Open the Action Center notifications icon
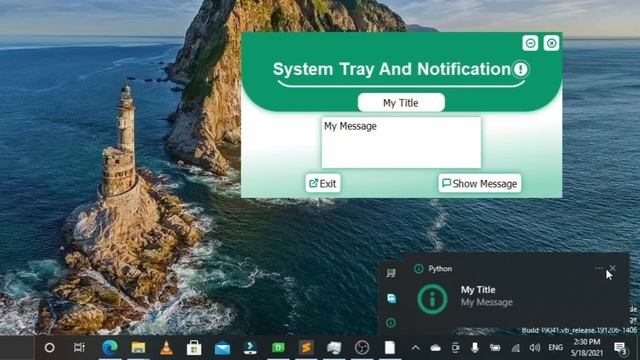640x360 pixels. 621,348
